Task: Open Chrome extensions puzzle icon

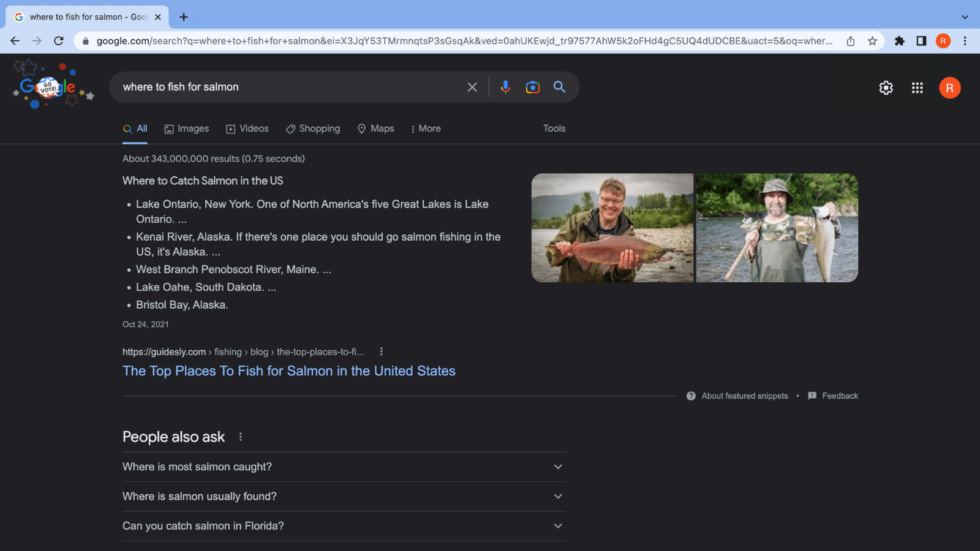Action: tap(899, 41)
